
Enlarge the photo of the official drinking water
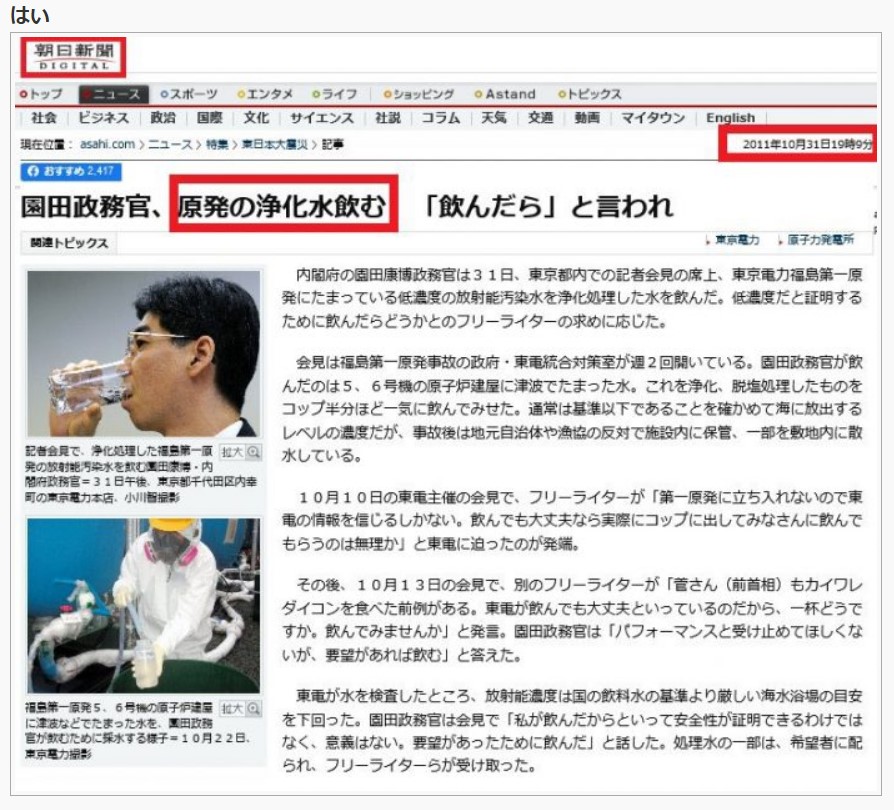pos(240,453)
